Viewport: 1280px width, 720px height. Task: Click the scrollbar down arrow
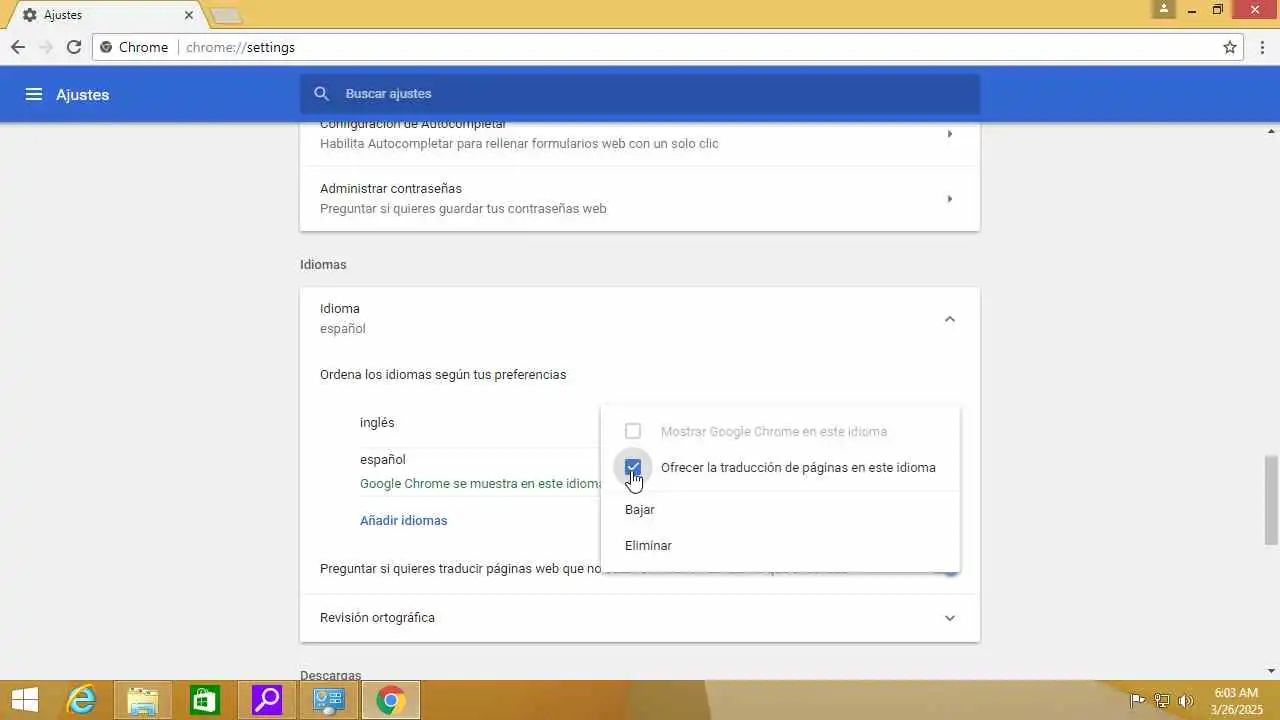click(1272, 671)
